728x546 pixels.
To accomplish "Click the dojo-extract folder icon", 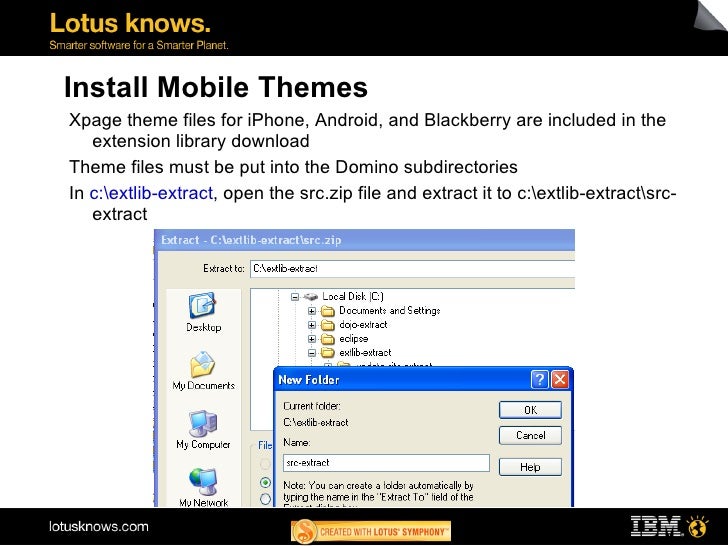I will tap(328, 325).
